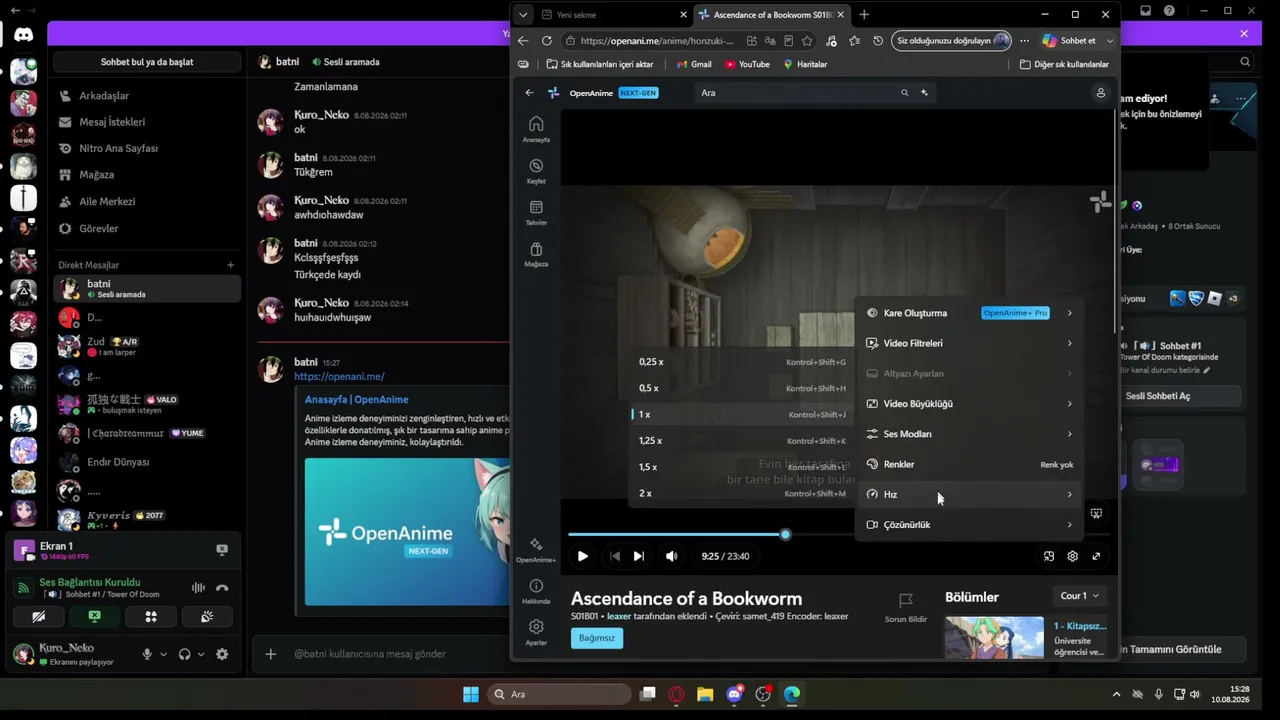The height and width of the screenshot is (720, 1280).
Task: Open OpenAnime+ in the sidebar
Action: pyautogui.click(x=536, y=549)
